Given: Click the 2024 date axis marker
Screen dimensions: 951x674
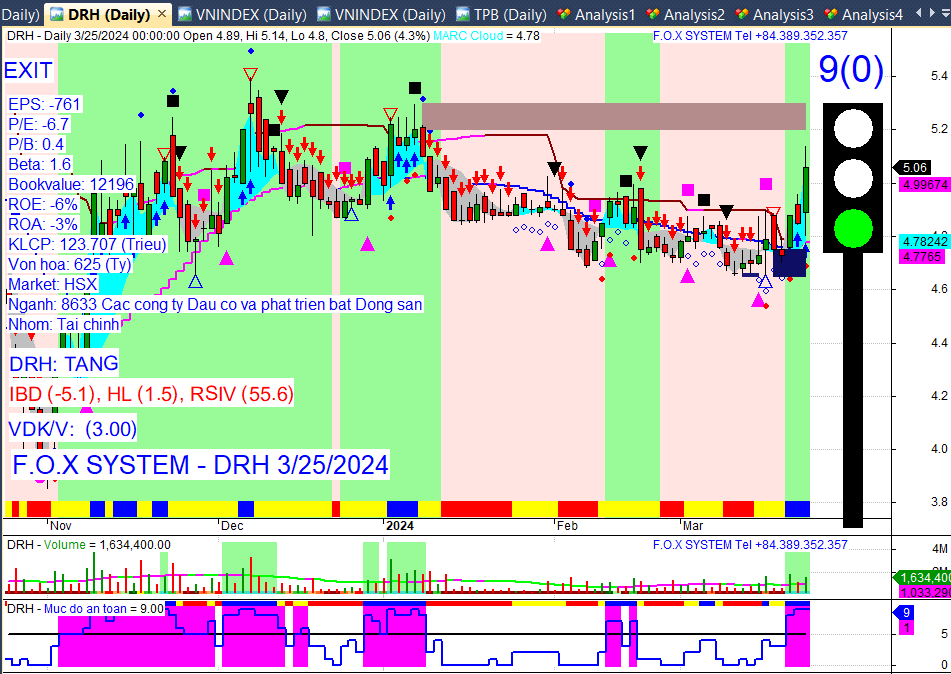Looking at the screenshot, I should pyautogui.click(x=400, y=525).
